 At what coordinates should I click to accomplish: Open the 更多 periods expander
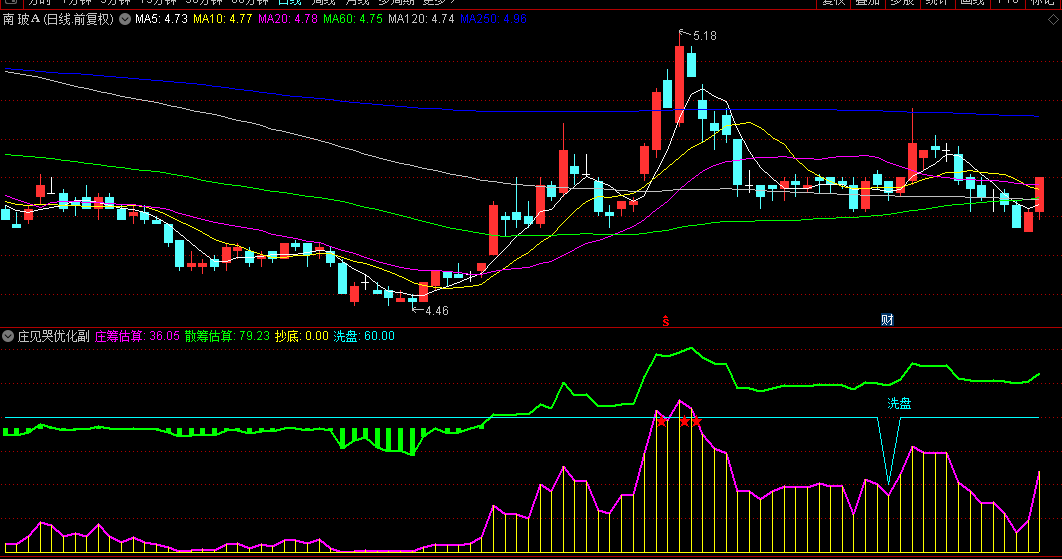point(438,3)
